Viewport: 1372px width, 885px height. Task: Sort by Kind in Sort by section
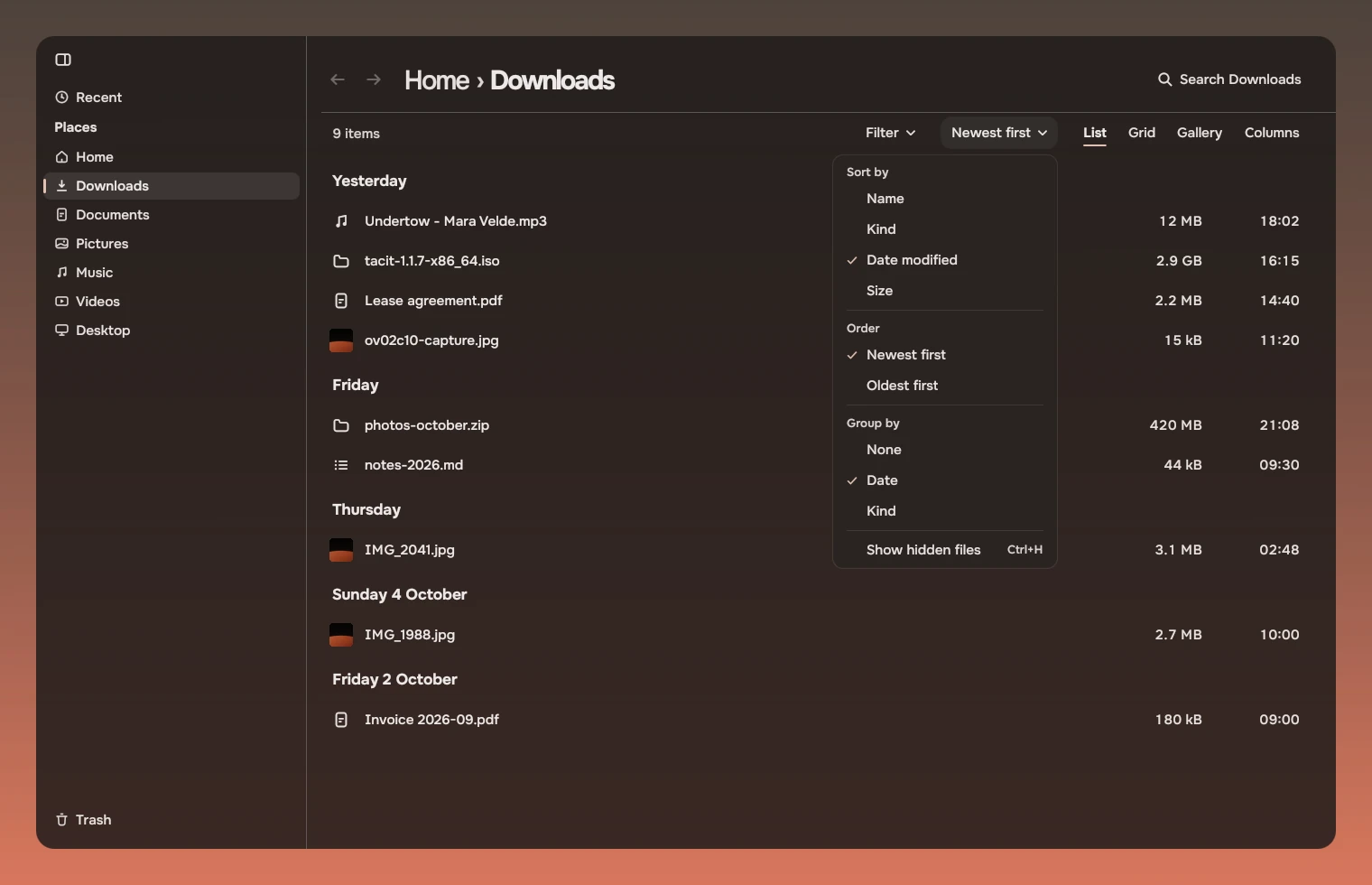[944, 229]
